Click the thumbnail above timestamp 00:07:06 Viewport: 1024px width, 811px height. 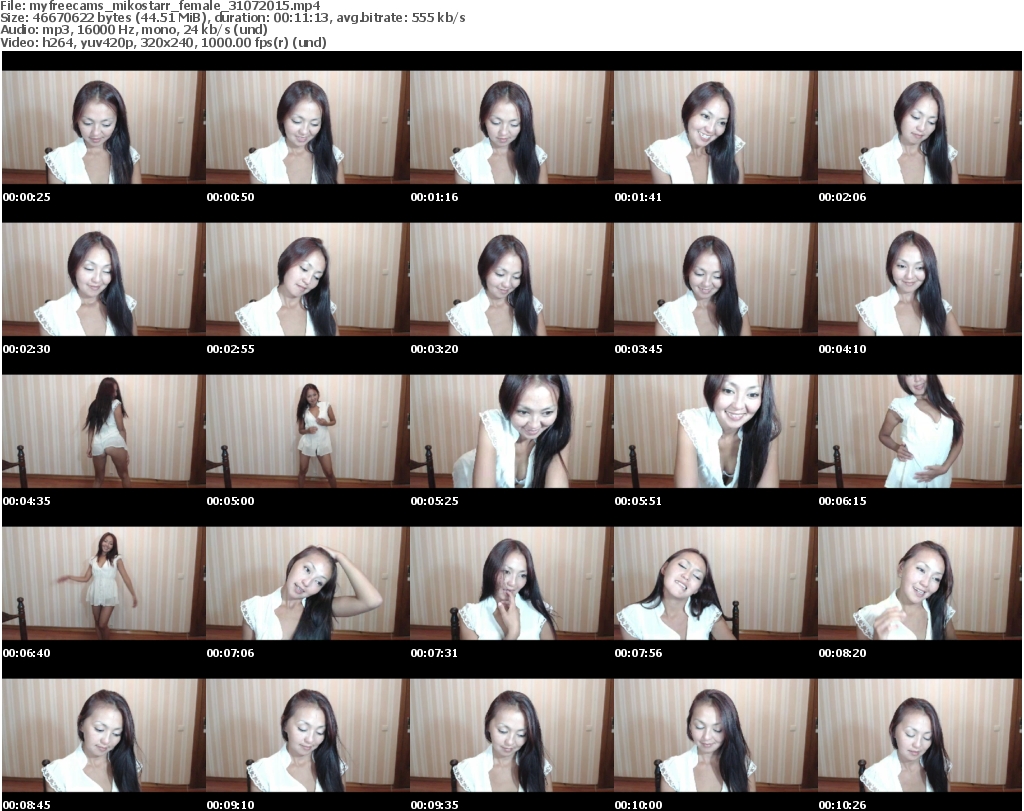coord(308,583)
